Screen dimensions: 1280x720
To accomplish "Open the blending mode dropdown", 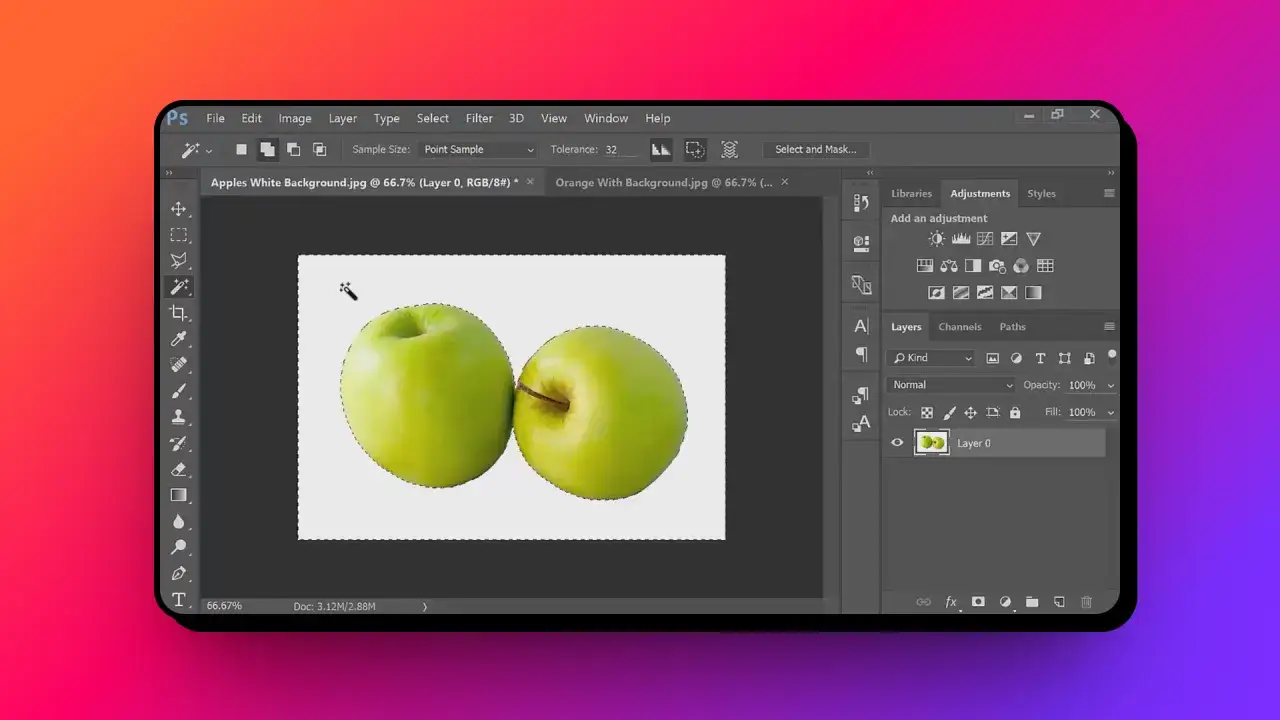I will tap(950, 384).
